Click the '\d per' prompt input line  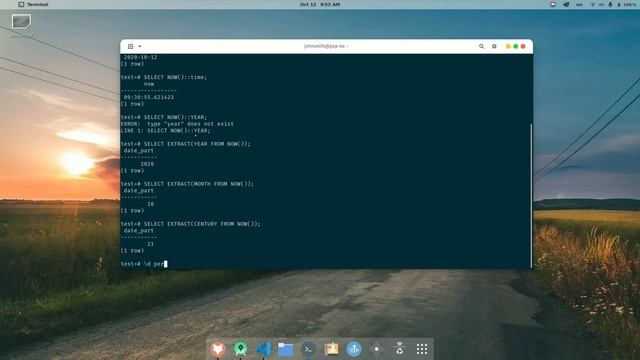pos(144,264)
